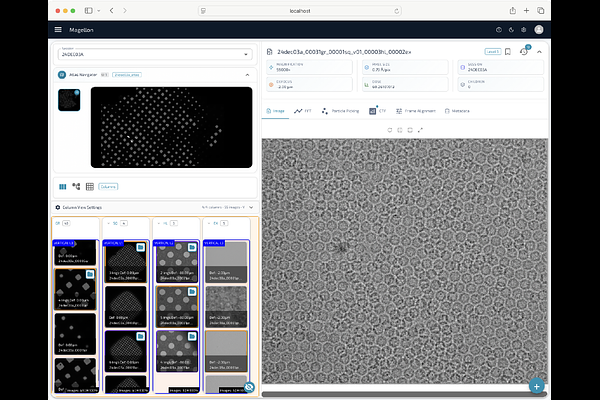Screen dimensions: 600x400
Task: Click the Columns chip label
Action: (108, 187)
